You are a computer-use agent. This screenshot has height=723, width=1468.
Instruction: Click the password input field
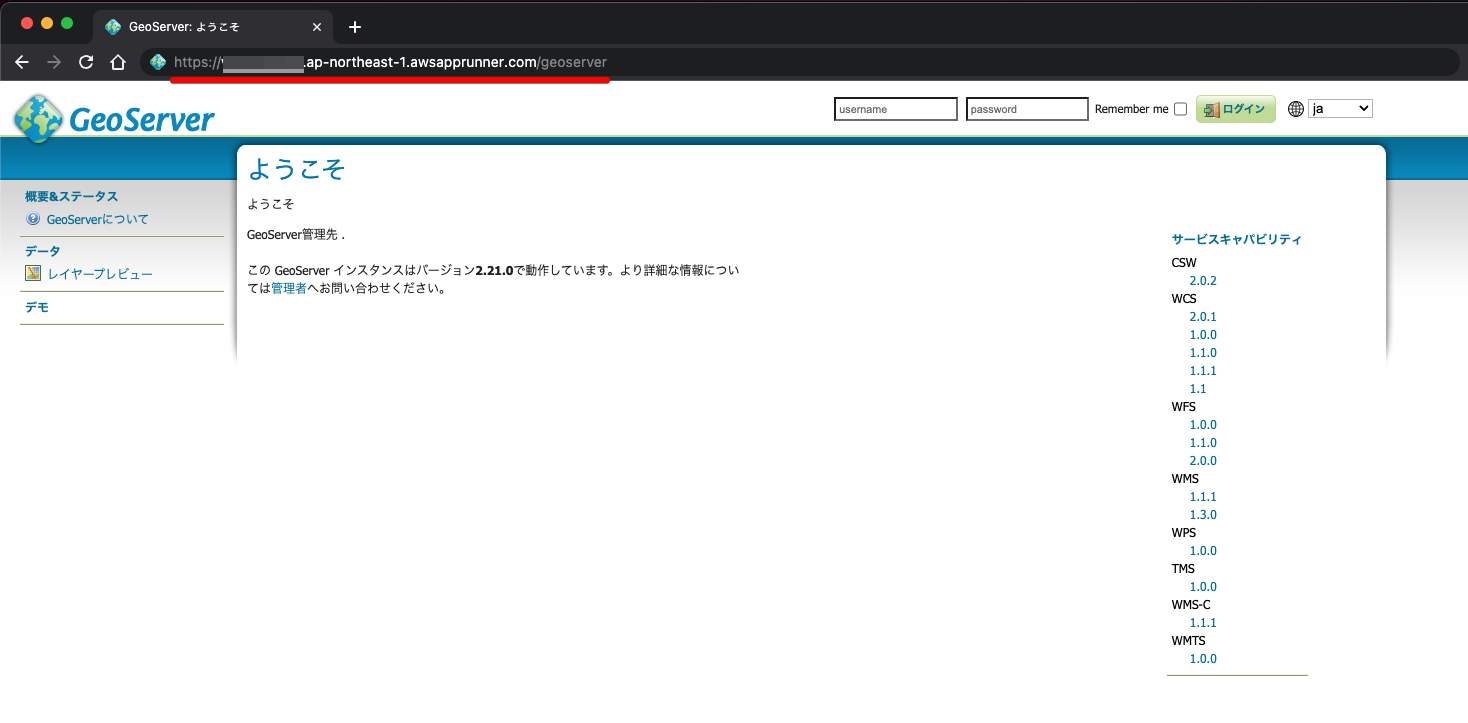coord(1026,108)
